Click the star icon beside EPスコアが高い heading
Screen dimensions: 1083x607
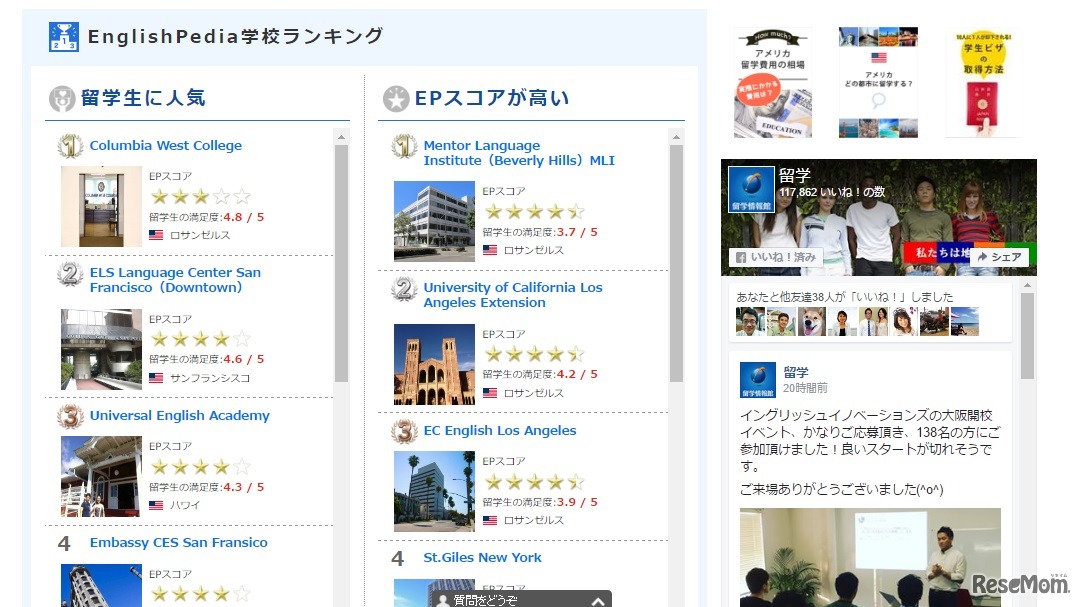[x=396, y=98]
